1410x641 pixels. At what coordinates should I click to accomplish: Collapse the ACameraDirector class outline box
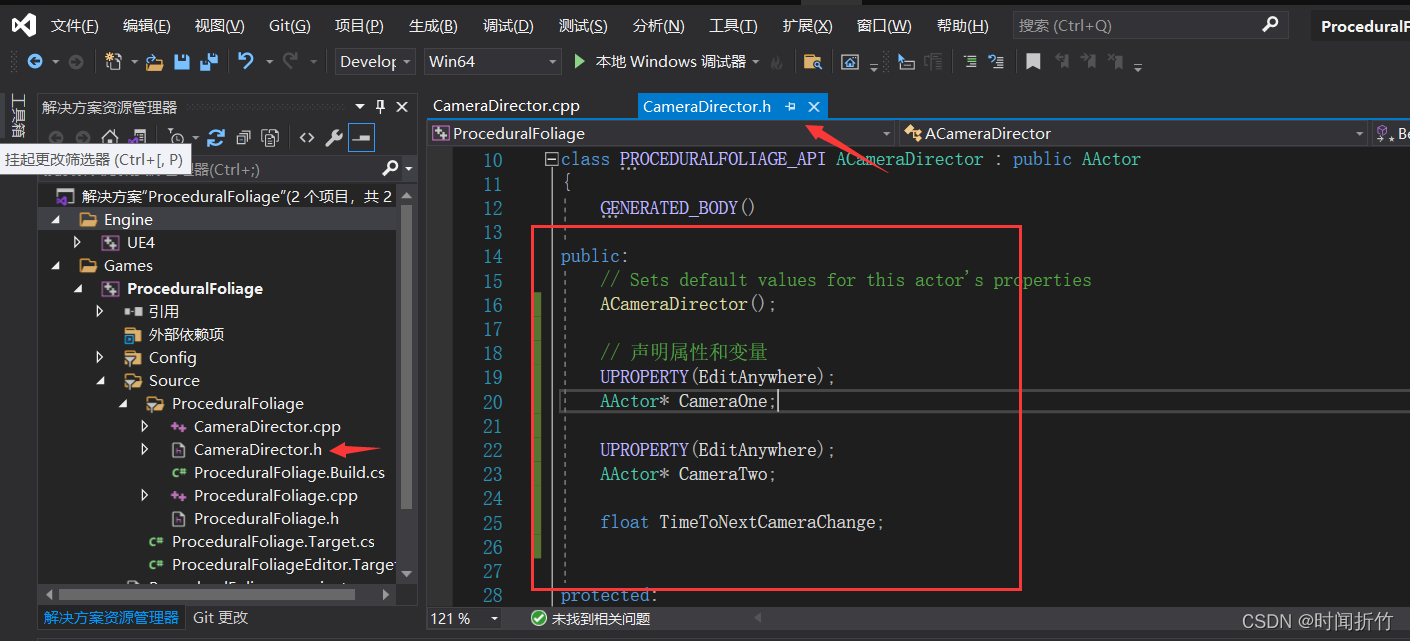point(551,159)
